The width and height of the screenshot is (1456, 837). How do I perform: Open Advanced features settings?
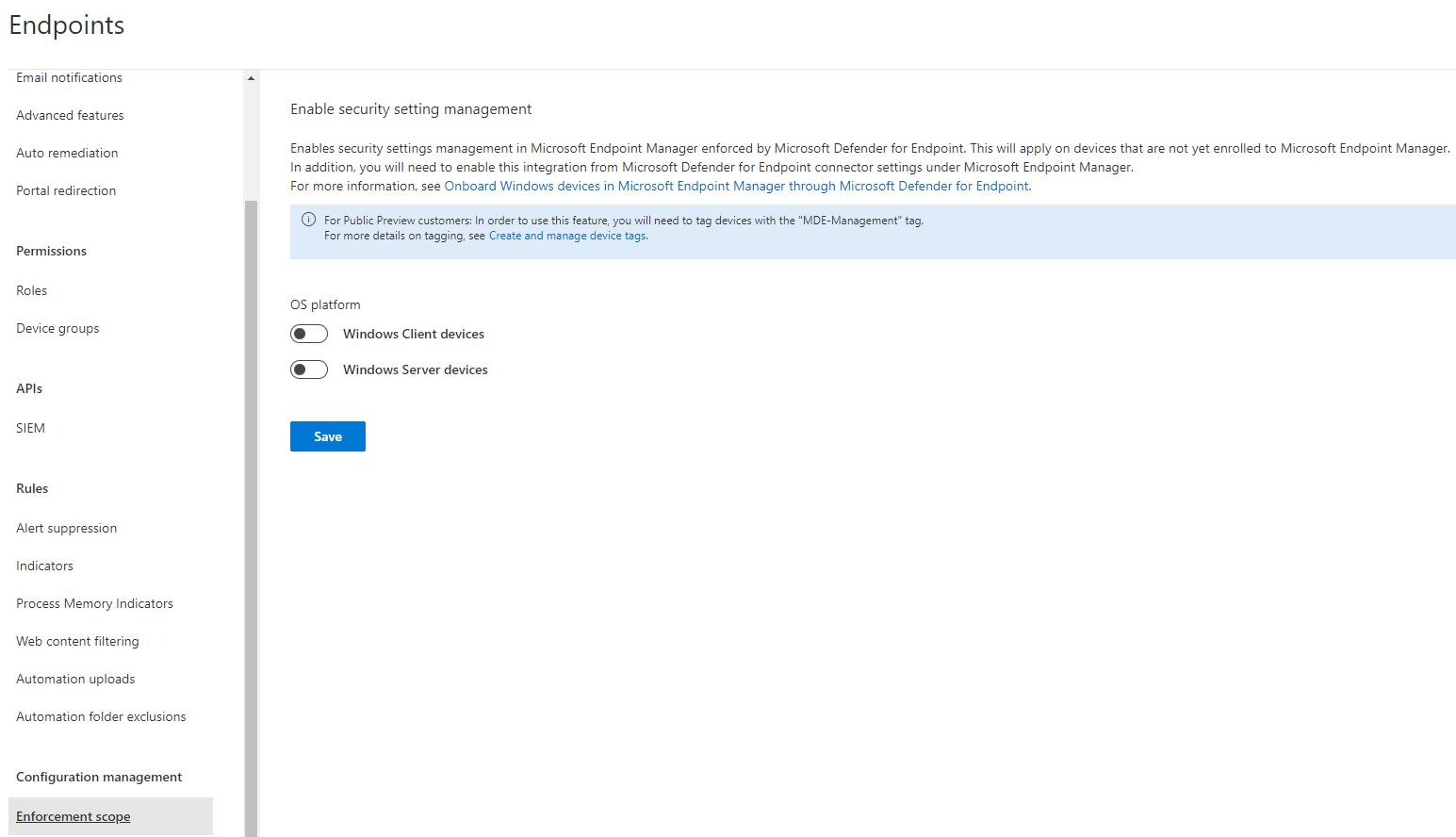70,114
